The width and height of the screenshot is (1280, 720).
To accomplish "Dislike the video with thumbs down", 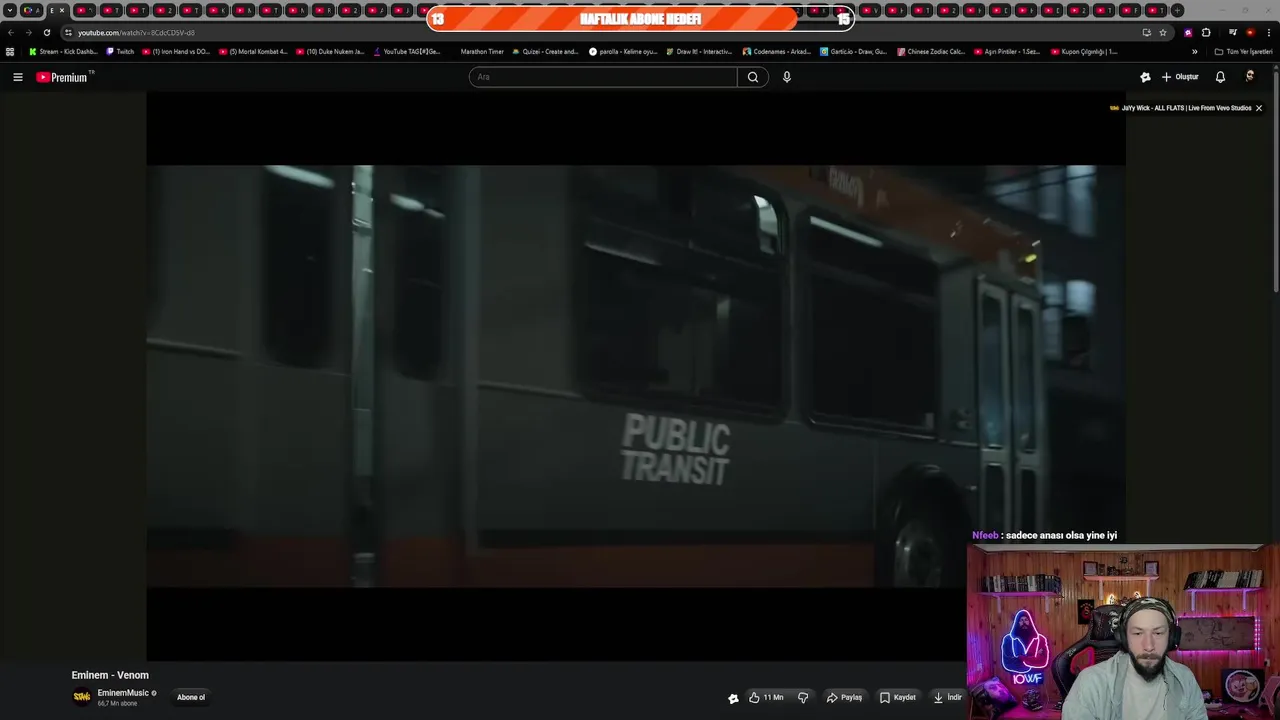I will 803,698.
